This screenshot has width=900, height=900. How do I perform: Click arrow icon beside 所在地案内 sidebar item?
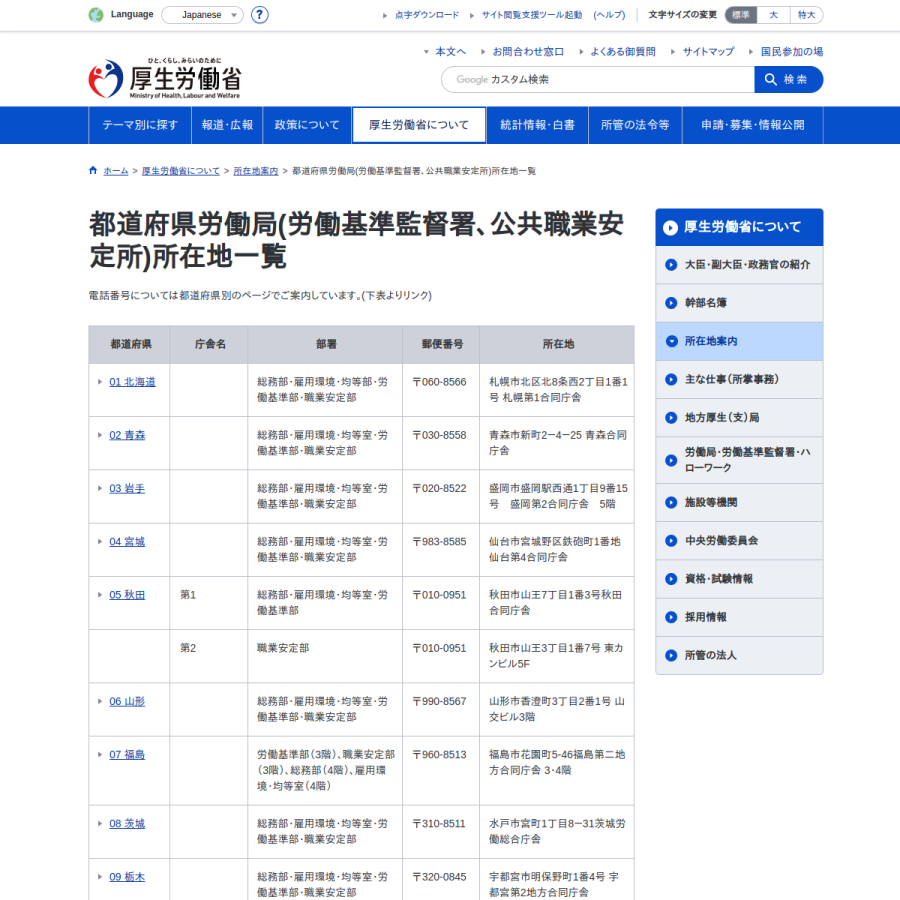(x=671, y=342)
